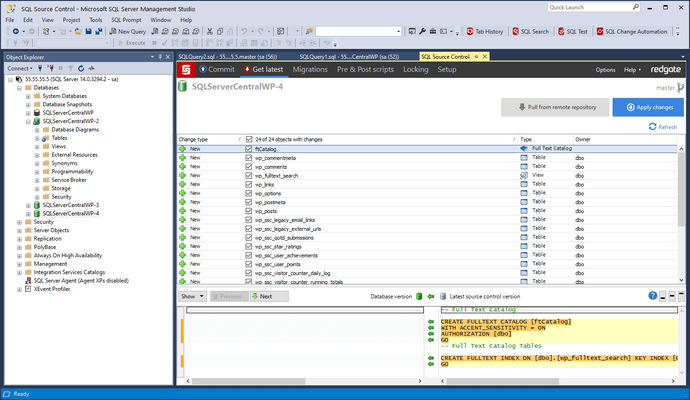The height and width of the screenshot is (400, 690).
Task: Click the Refresh icon in Object Explorer
Action: (81, 68)
